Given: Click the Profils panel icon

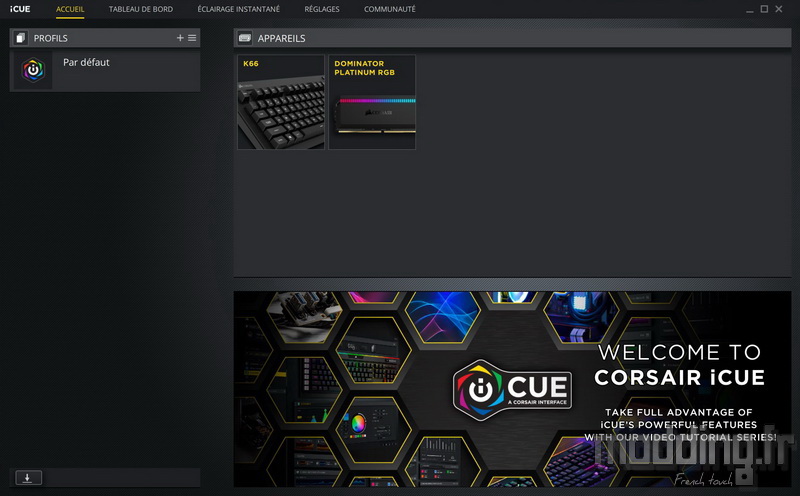Looking at the screenshot, I should click(20, 38).
